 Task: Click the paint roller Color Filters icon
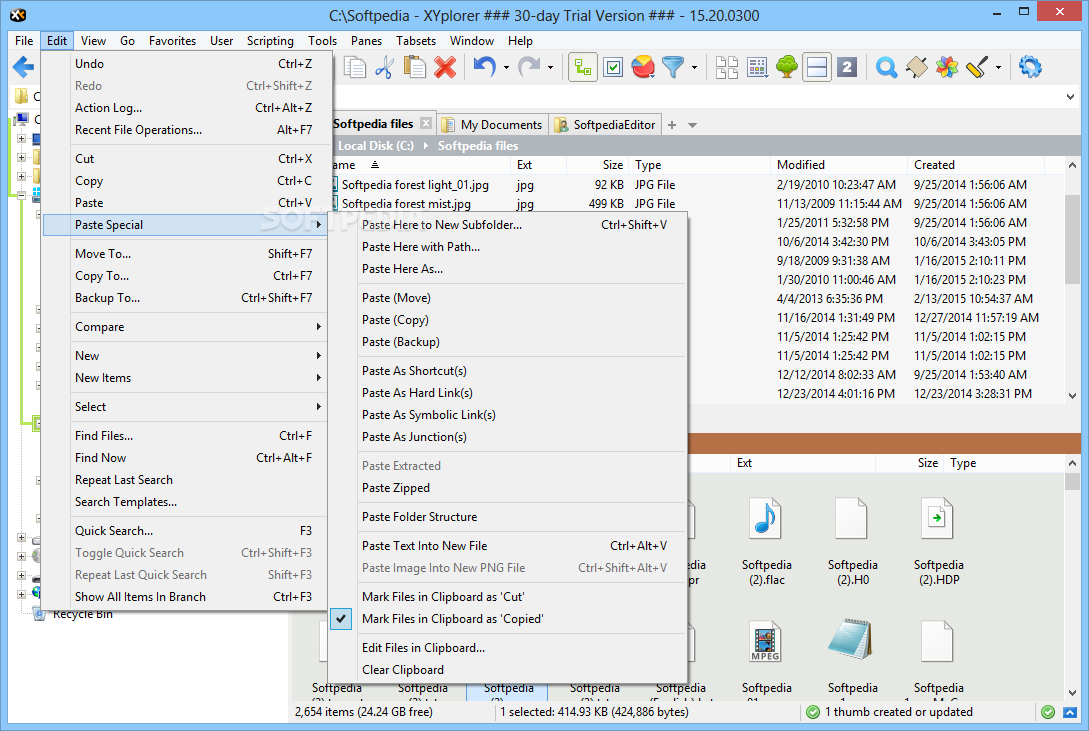976,67
